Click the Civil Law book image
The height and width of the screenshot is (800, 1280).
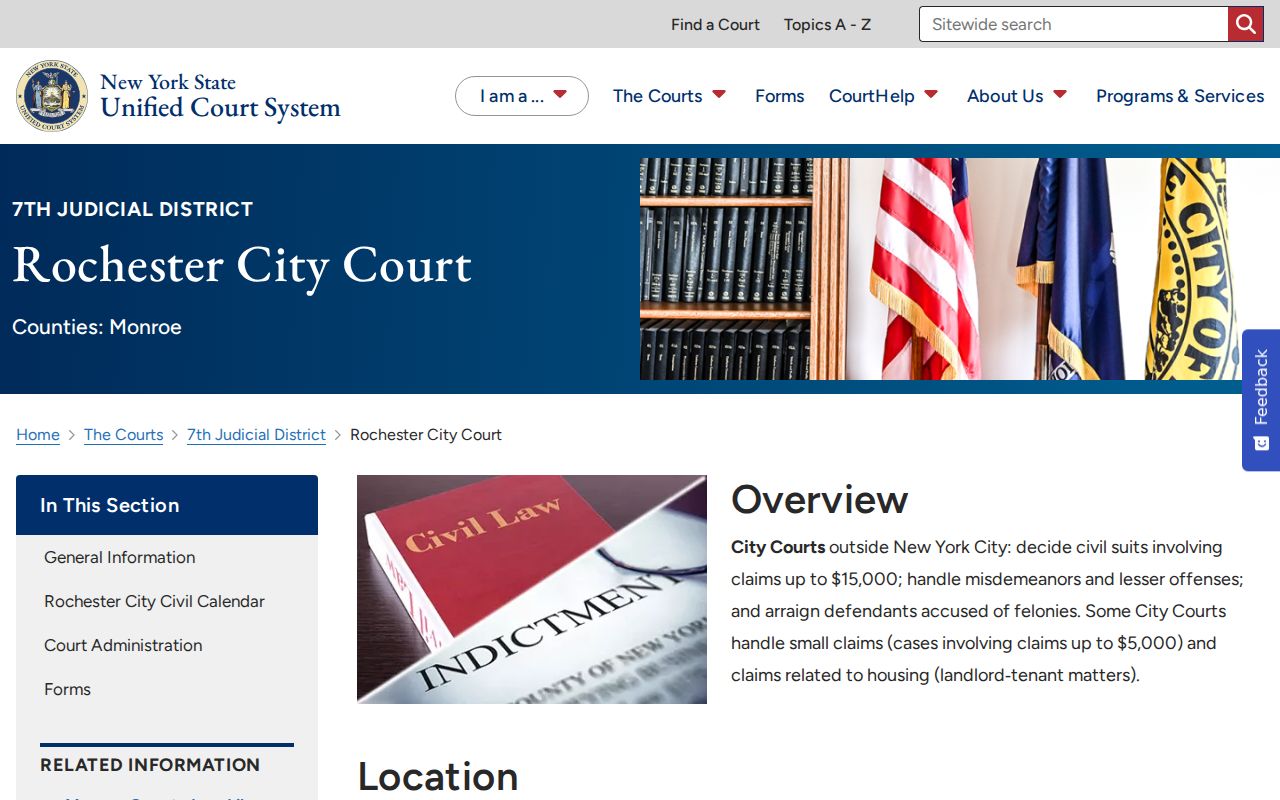(x=532, y=589)
